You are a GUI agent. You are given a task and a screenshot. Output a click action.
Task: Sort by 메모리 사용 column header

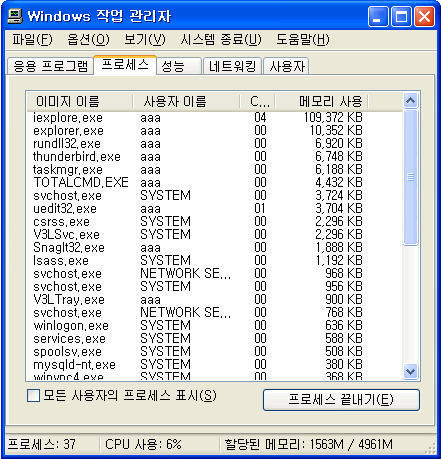pyautogui.click(x=322, y=101)
